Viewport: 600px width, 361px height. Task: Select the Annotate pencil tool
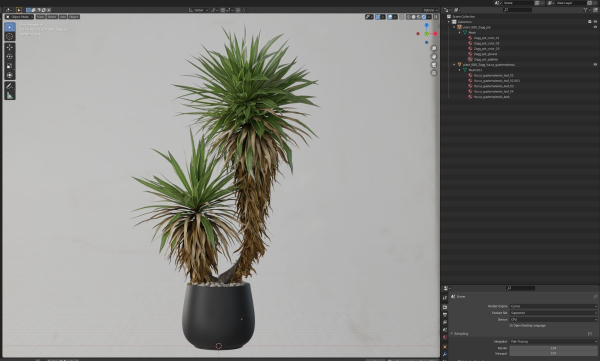click(x=10, y=86)
